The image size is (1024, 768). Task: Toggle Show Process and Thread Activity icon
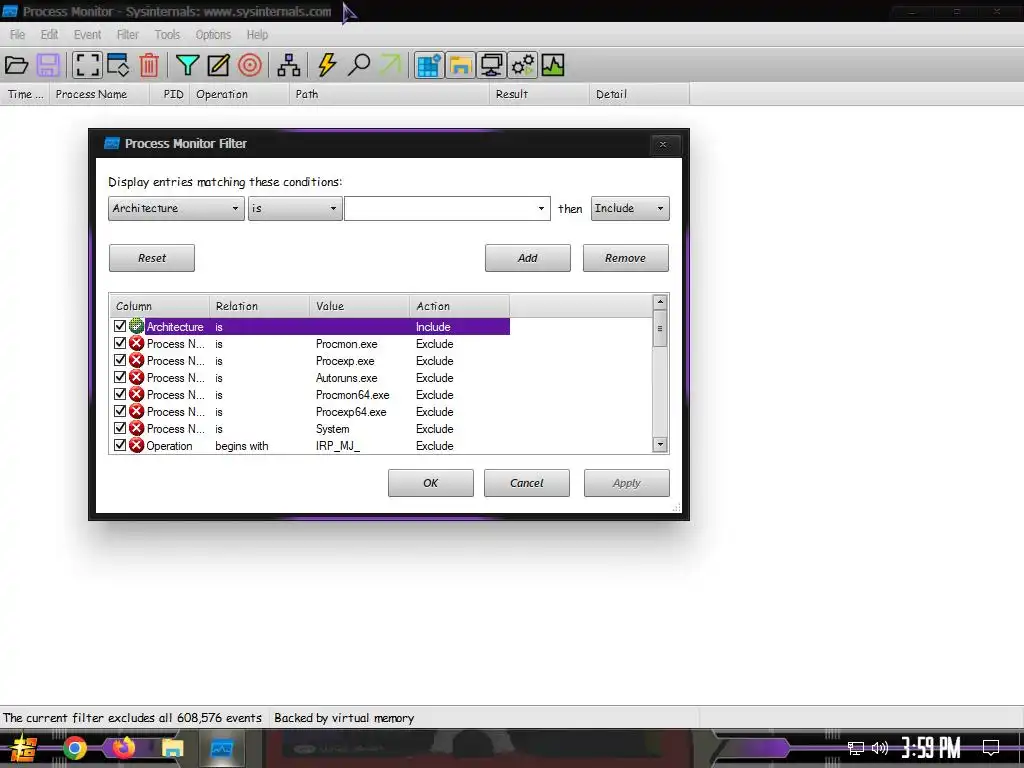522,65
